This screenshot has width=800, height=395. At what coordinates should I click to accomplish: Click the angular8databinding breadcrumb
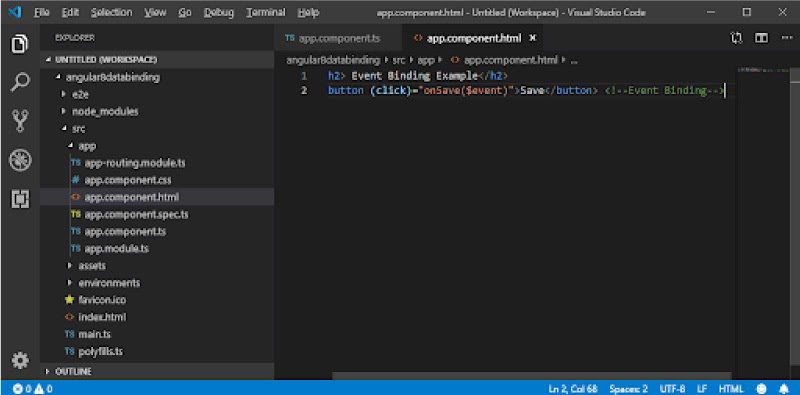point(333,60)
